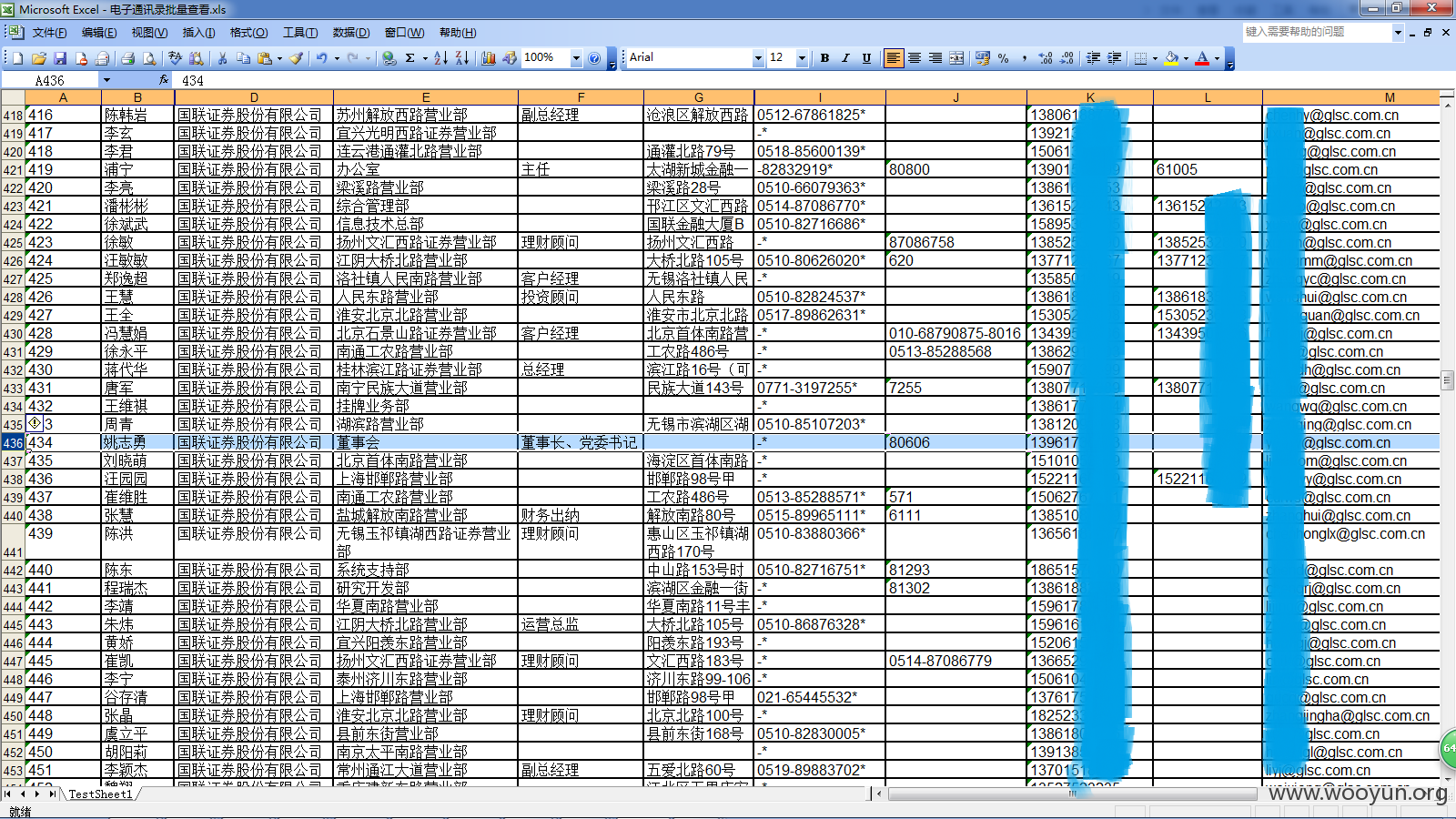The height and width of the screenshot is (819, 1456).
Task: Open the 编辑(E) menu
Action: [x=99, y=33]
